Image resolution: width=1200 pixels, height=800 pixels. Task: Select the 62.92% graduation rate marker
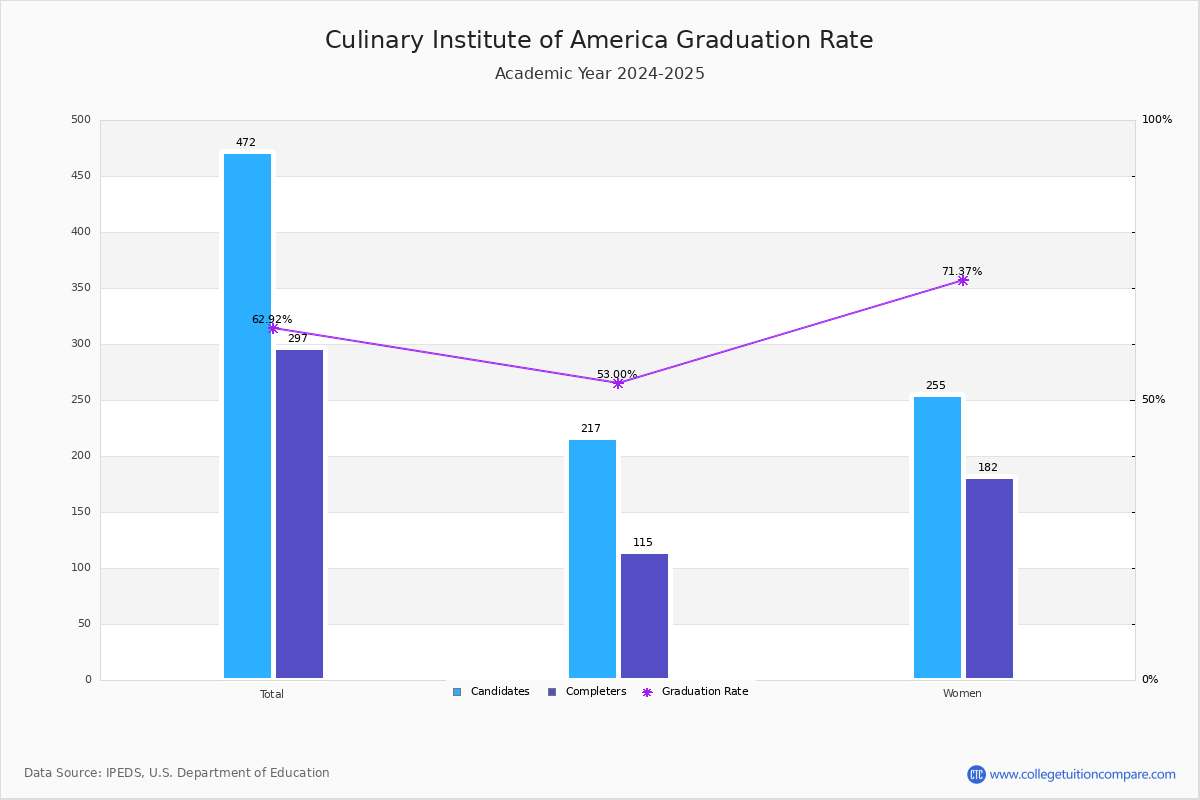272,328
